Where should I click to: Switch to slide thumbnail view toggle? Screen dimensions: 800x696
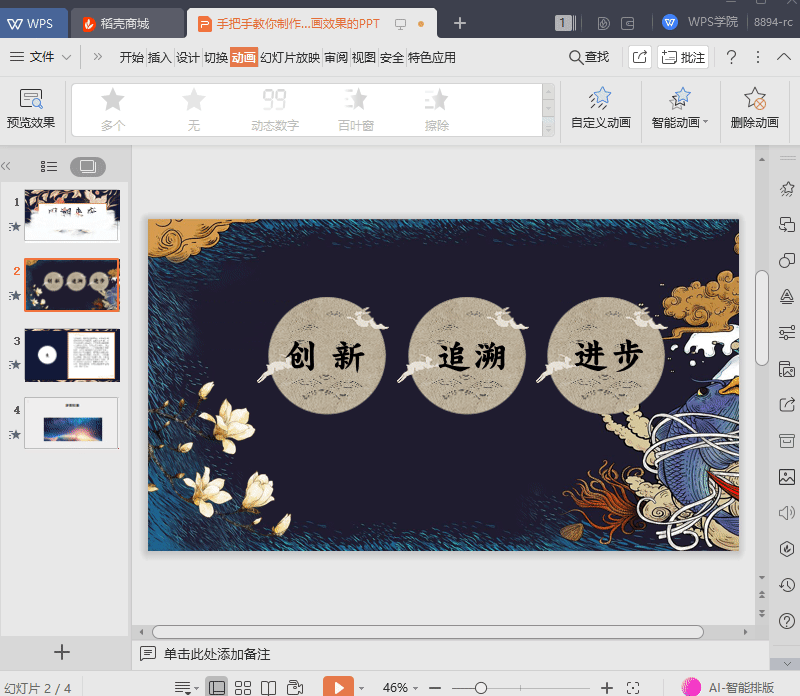(x=88, y=166)
